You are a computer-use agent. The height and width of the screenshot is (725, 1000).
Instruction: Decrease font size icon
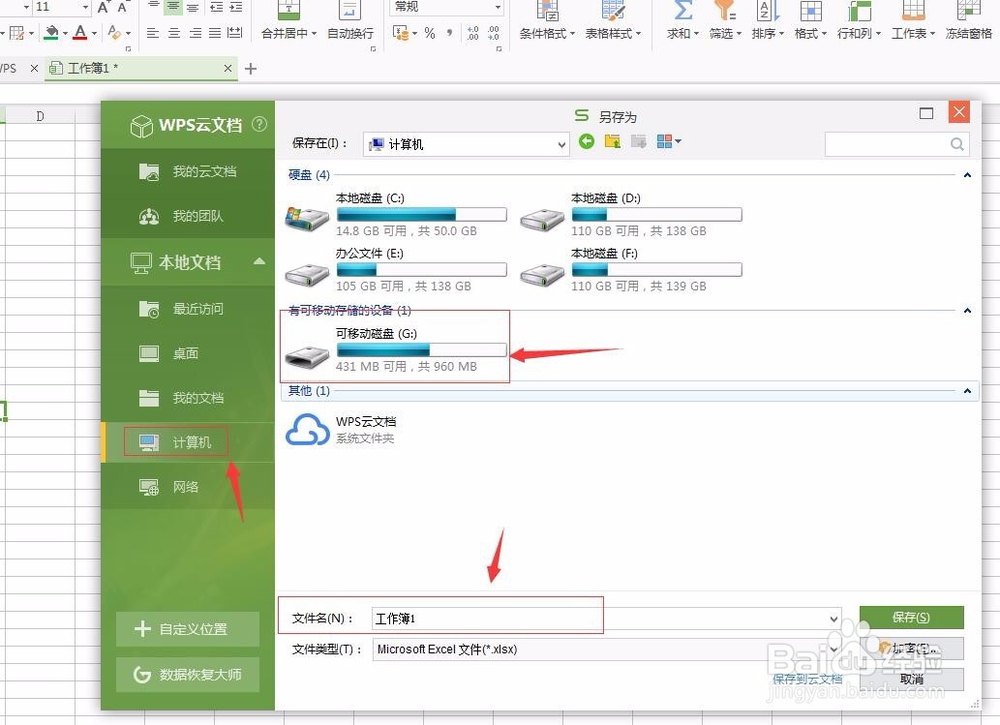pos(122,8)
